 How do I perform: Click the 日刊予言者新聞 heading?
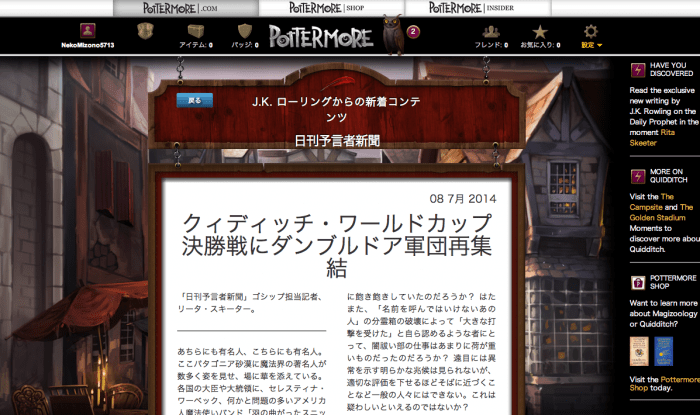pos(337,141)
